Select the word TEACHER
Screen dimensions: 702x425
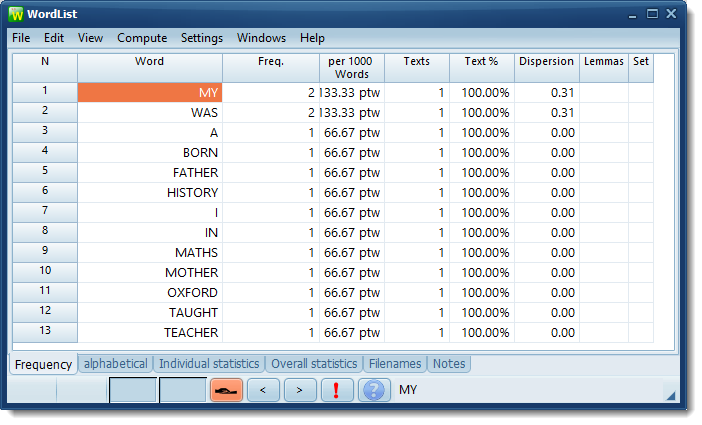[150, 333]
